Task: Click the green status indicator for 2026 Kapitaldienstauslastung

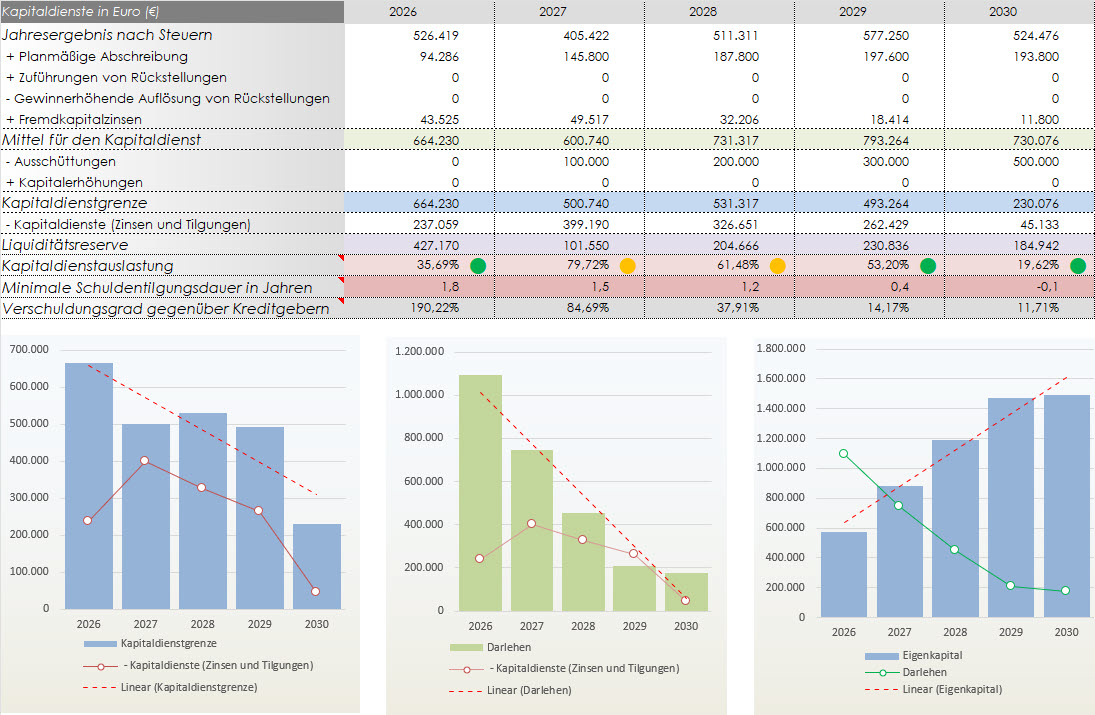Action: click(x=478, y=266)
